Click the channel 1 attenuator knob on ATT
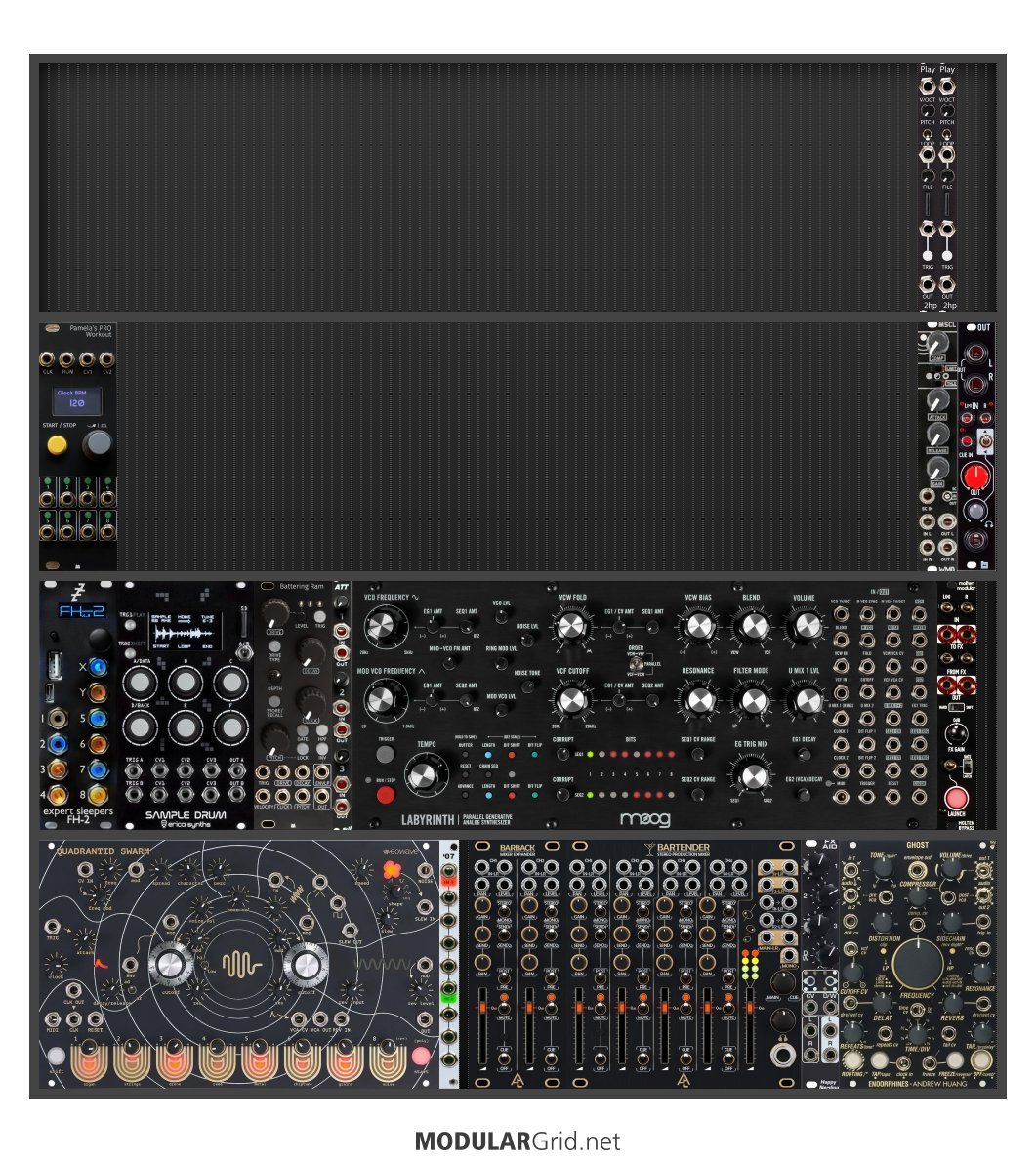1036x1162 pixels. pyautogui.click(x=341, y=601)
